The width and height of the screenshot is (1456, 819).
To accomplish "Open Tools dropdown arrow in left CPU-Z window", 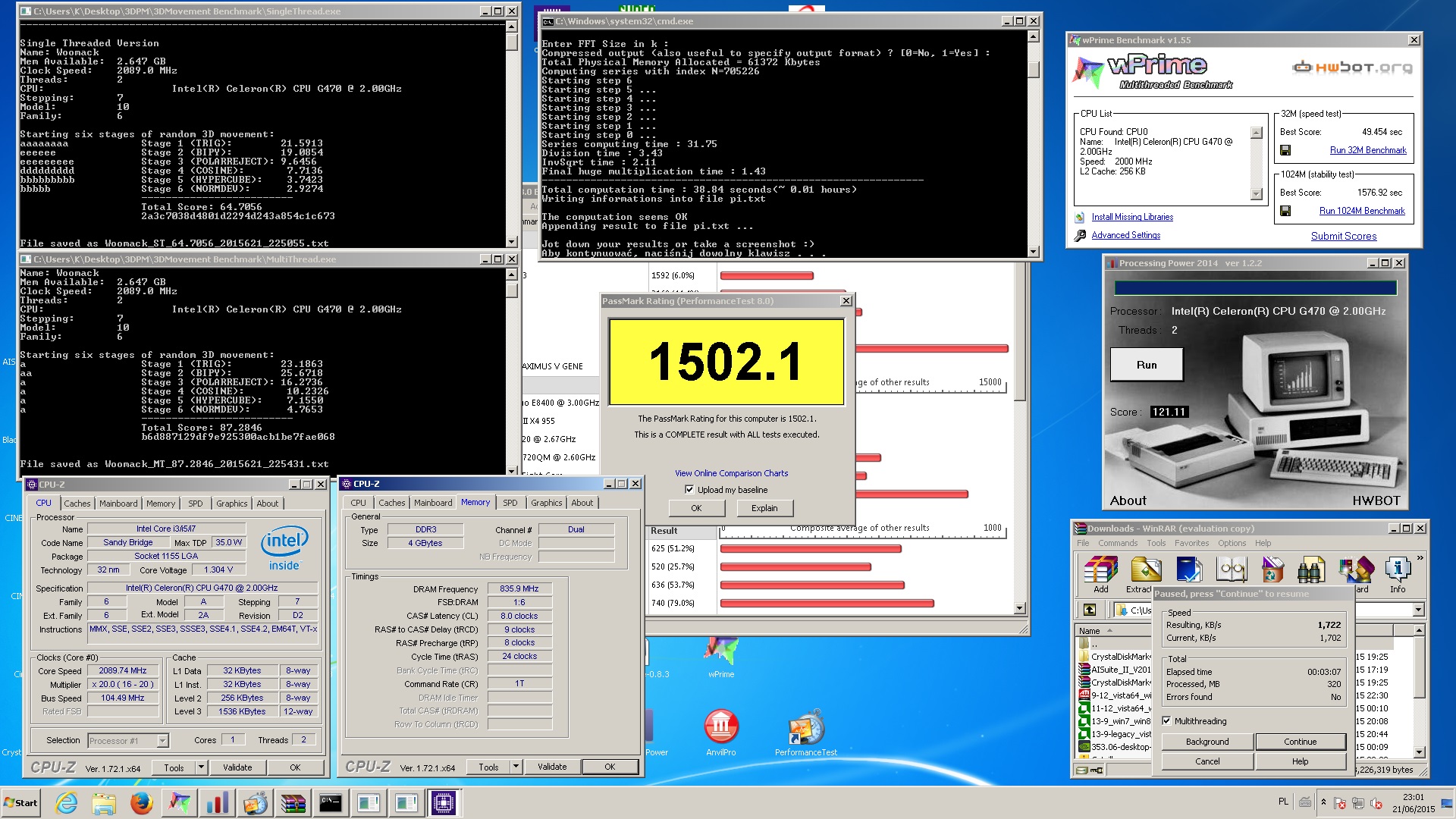I will (x=201, y=767).
